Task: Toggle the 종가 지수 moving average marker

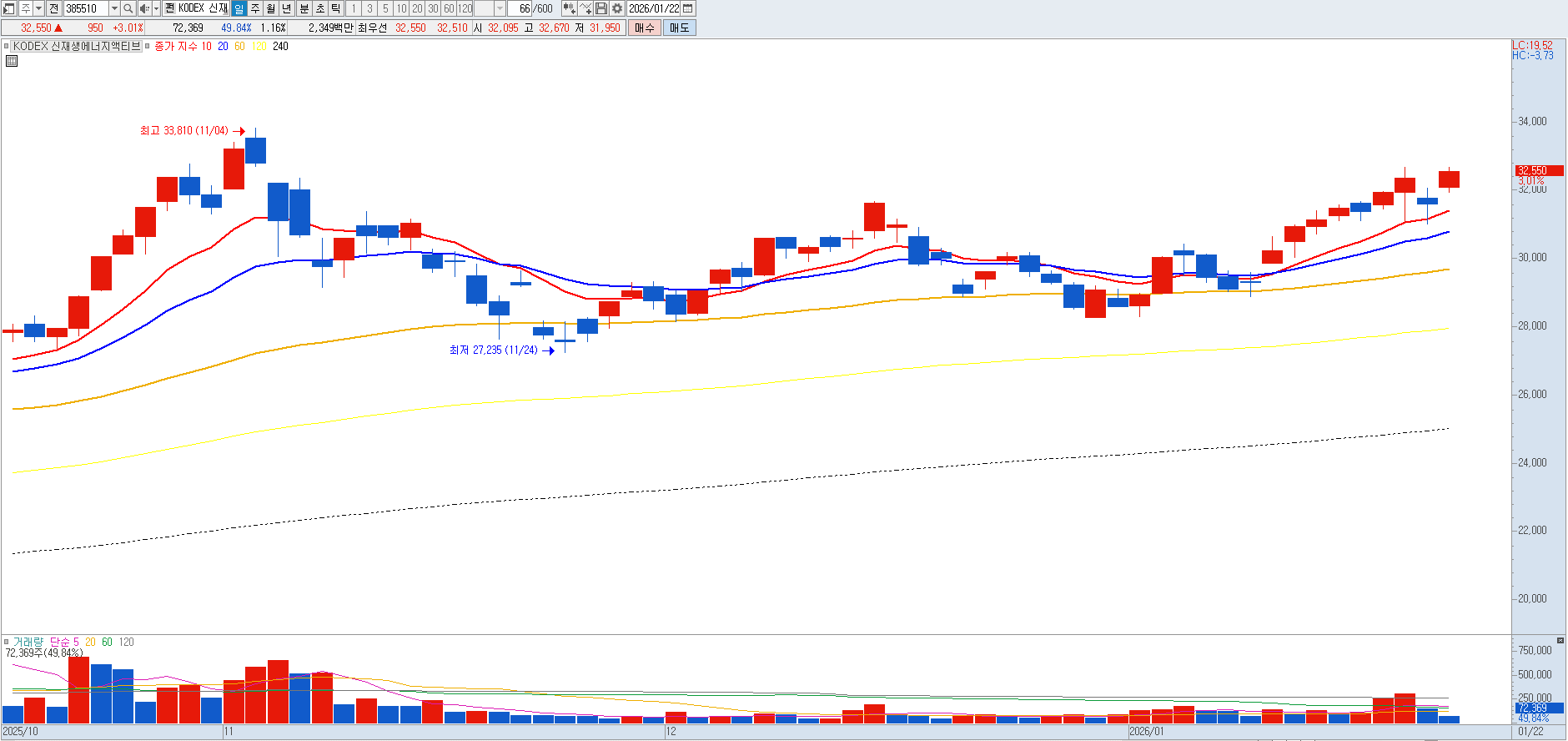Action: click(x=148, y=47)
